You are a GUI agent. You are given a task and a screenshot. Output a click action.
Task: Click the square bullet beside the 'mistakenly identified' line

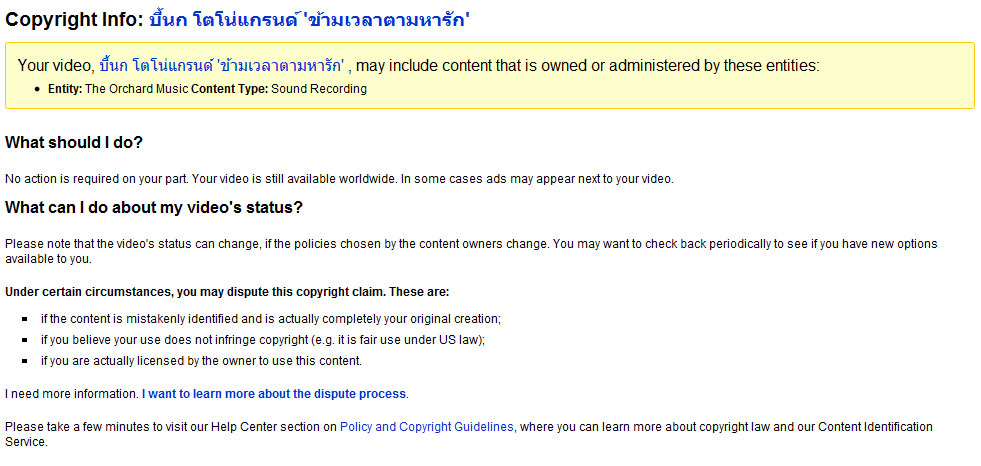25,319
